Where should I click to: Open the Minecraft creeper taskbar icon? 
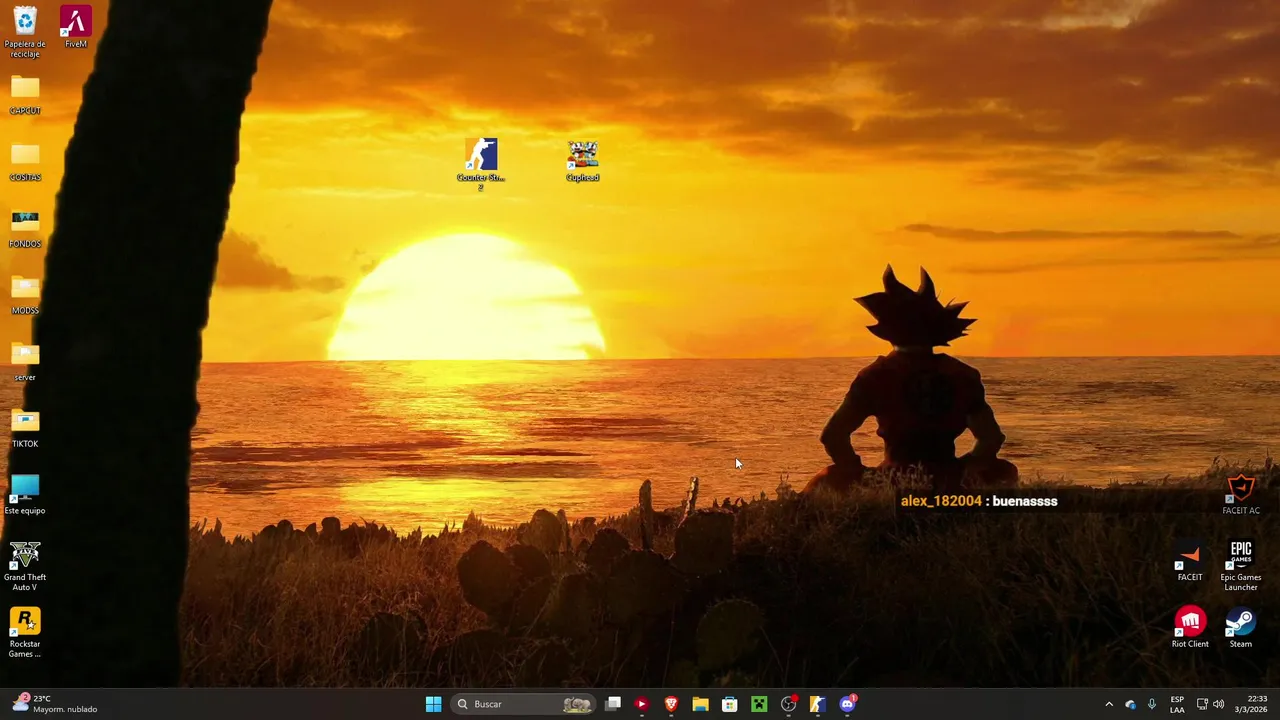pos(759,704)
